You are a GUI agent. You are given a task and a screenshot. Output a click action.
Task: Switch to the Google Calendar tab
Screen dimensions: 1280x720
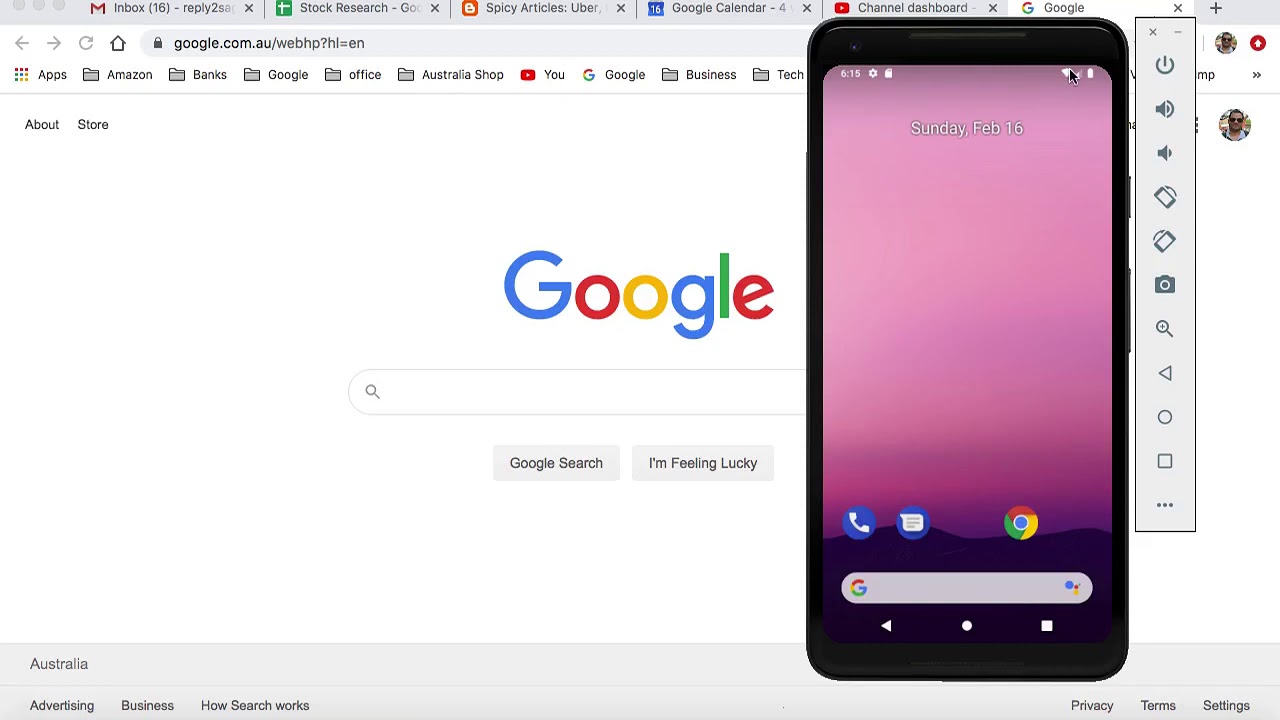[730, 8]
